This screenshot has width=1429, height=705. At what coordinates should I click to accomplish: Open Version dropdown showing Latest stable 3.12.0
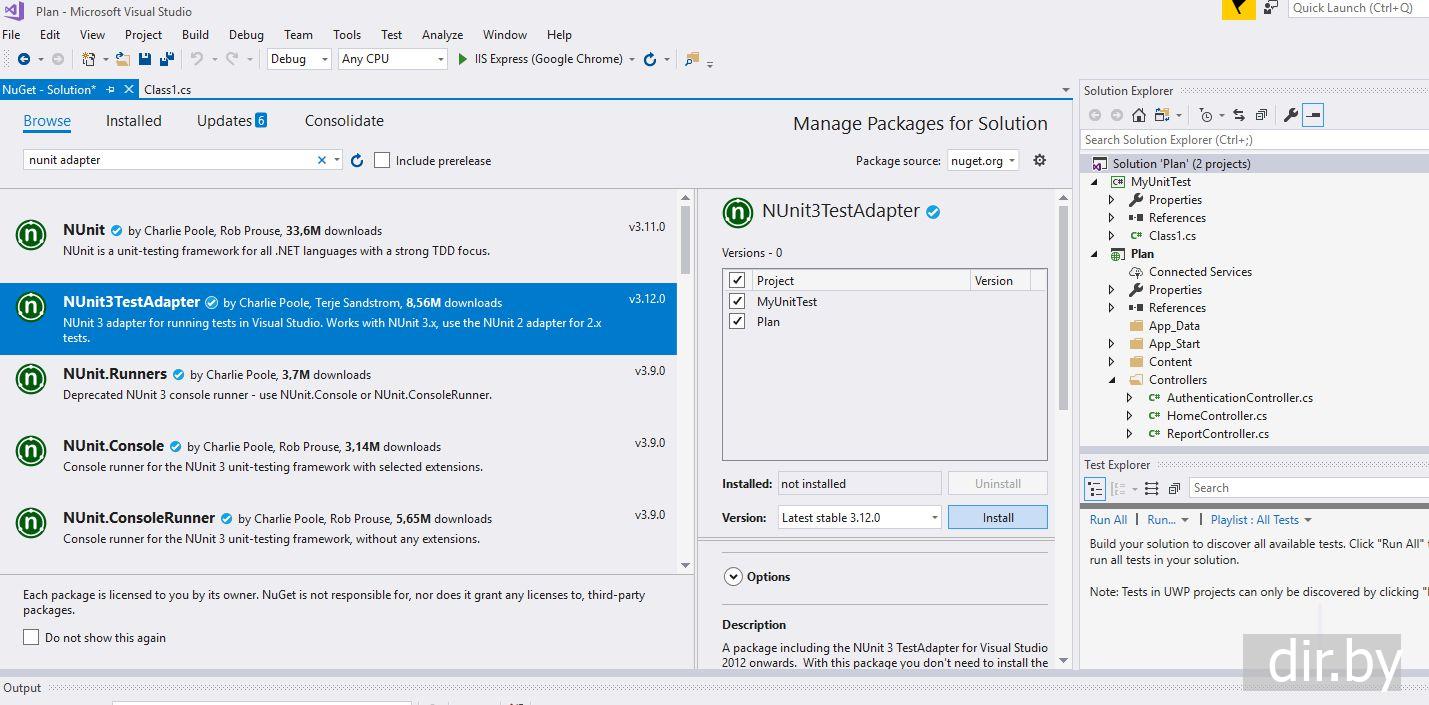(859, 517)
